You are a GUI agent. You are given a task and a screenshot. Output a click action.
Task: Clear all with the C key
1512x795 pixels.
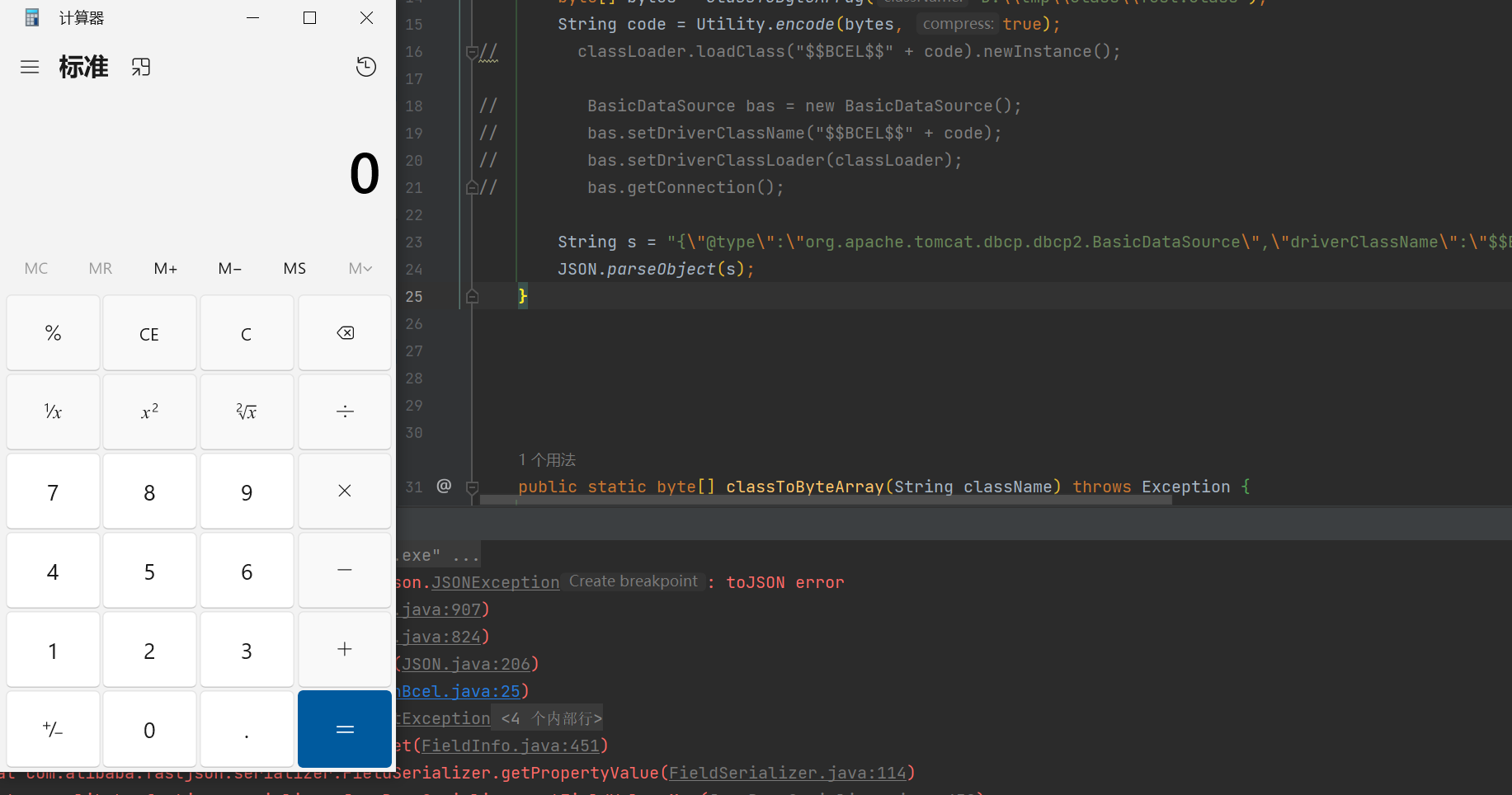(x=247, y=333)
